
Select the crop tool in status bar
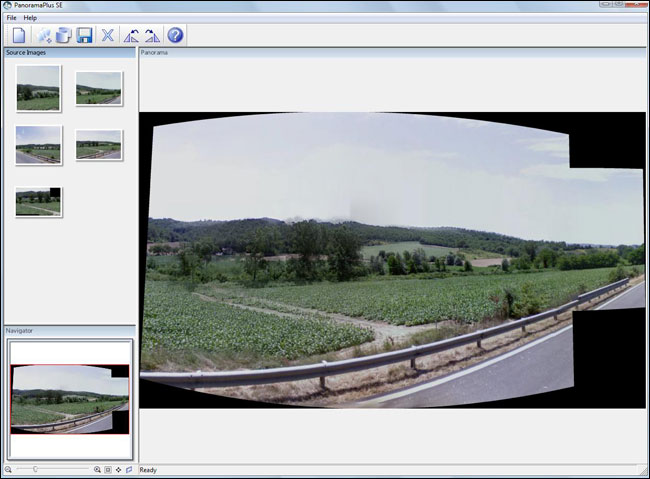[129, 470]
